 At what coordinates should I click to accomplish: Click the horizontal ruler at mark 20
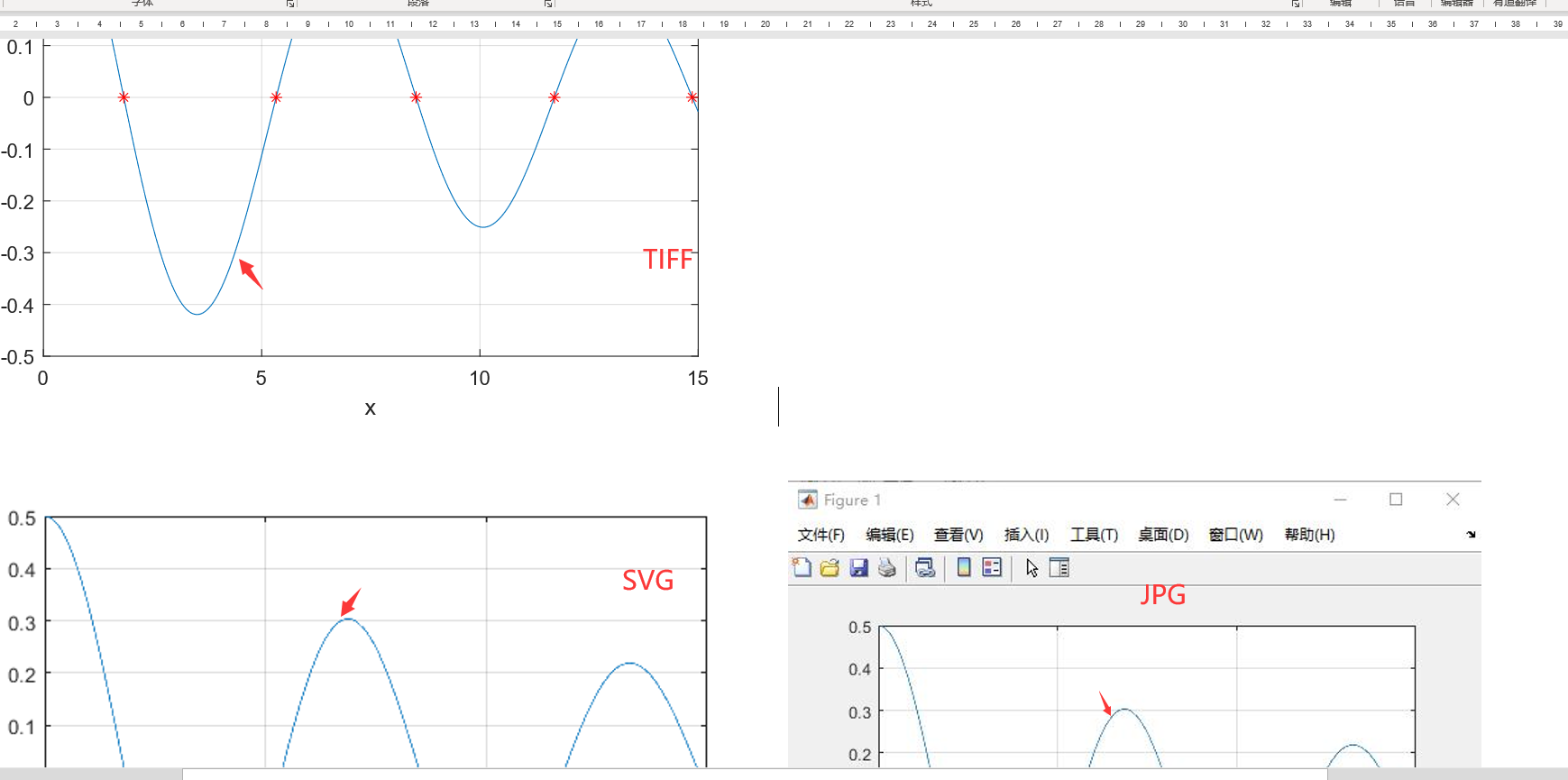pos(766,24)
